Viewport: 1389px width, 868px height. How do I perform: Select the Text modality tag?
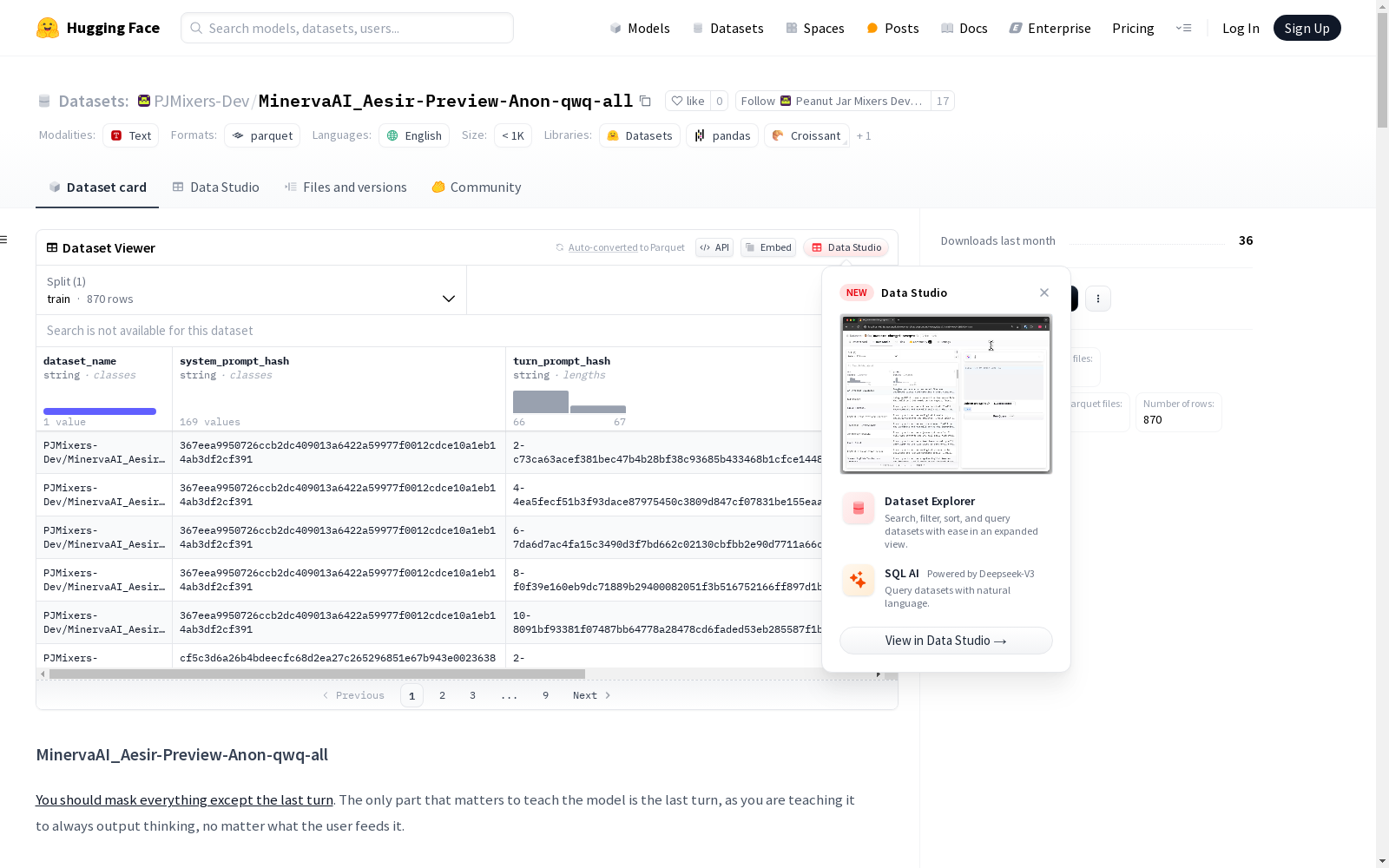[x=131, y=135]
